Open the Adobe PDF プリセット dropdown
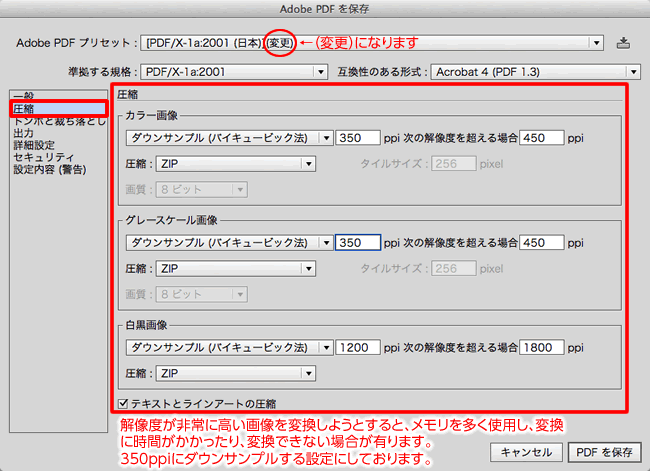The image size is (650, 471). pos(371,43)
